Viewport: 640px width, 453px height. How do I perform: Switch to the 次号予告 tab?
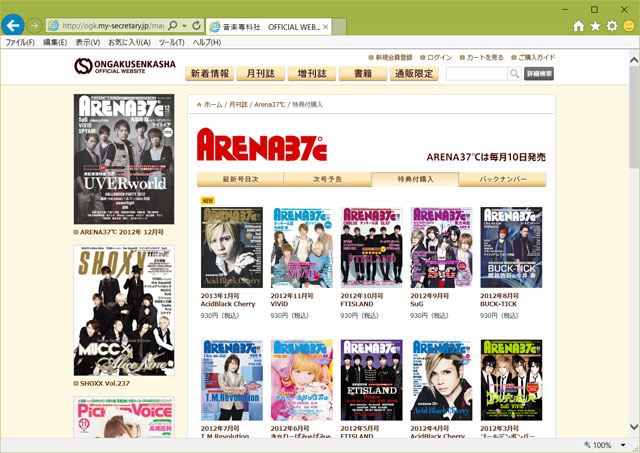point(327,179)
